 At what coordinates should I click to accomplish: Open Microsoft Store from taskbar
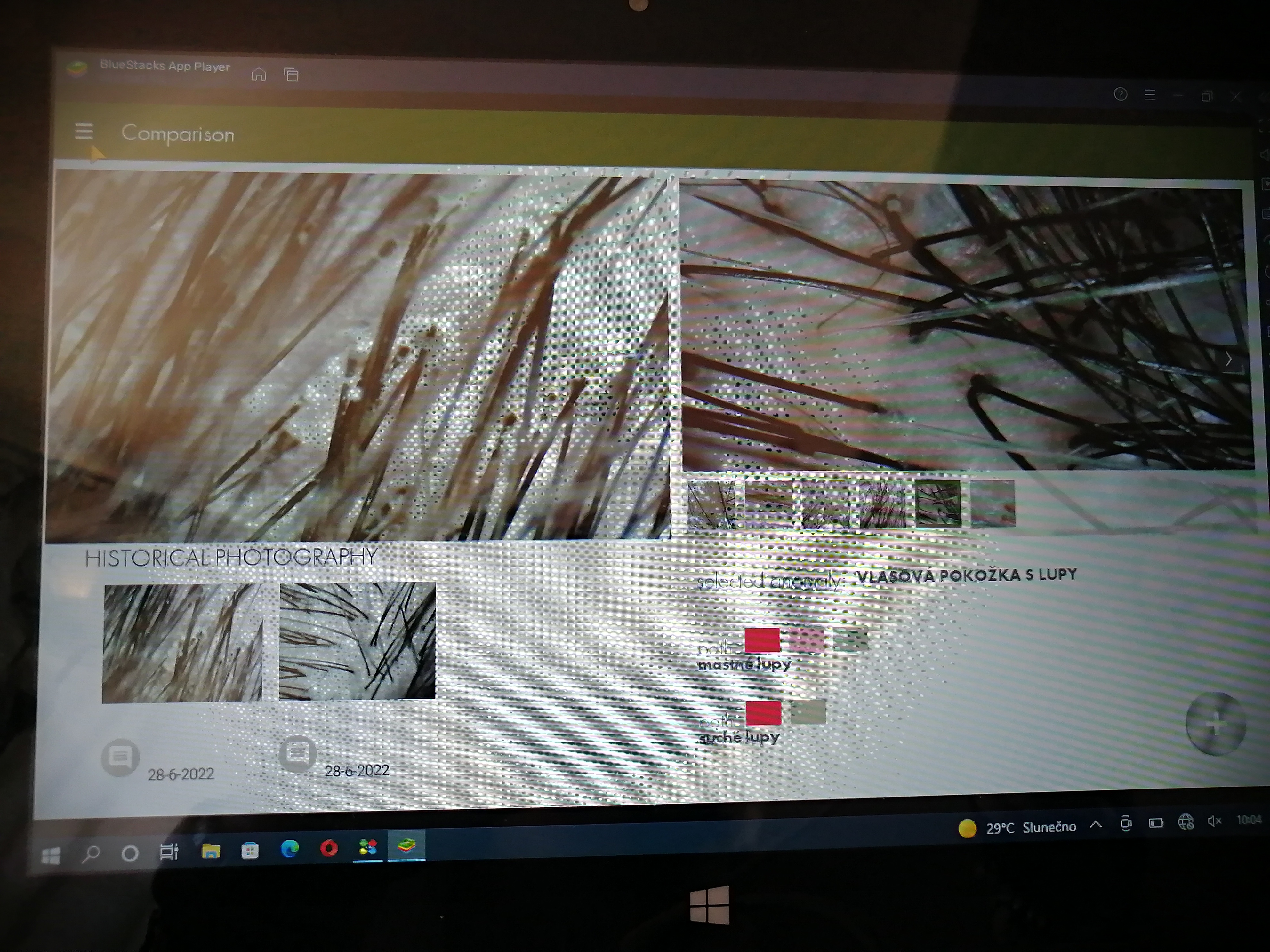click(250, 850)
